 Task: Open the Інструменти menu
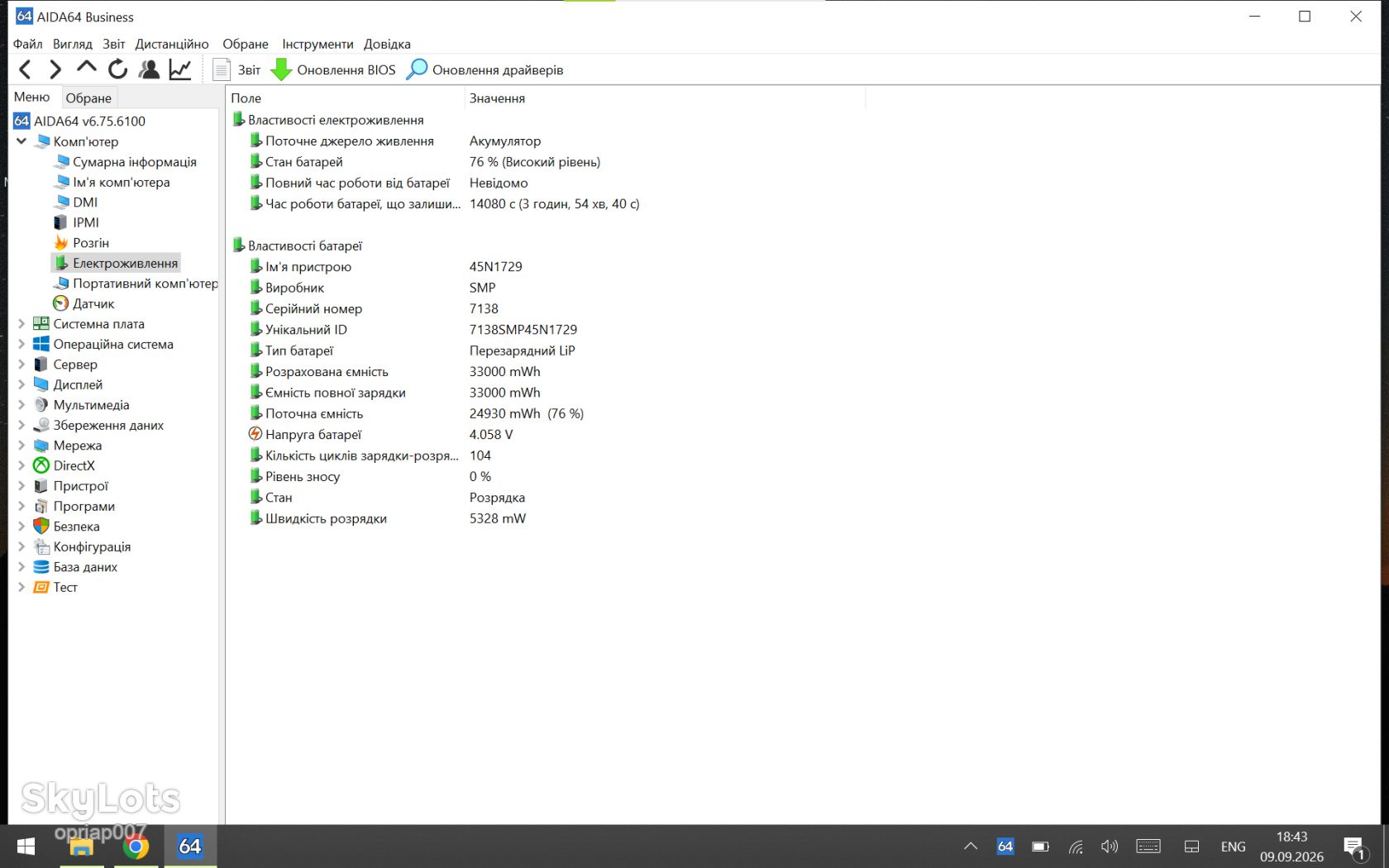[x=317, y=44]
